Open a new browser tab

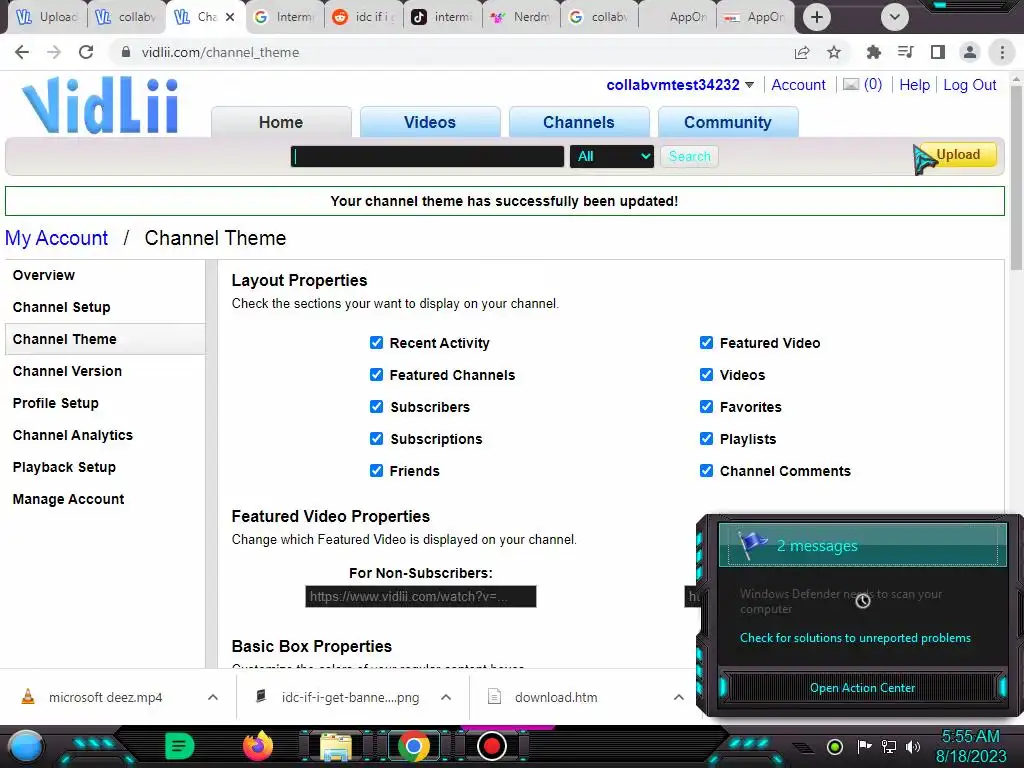click(x=816, y=17)
